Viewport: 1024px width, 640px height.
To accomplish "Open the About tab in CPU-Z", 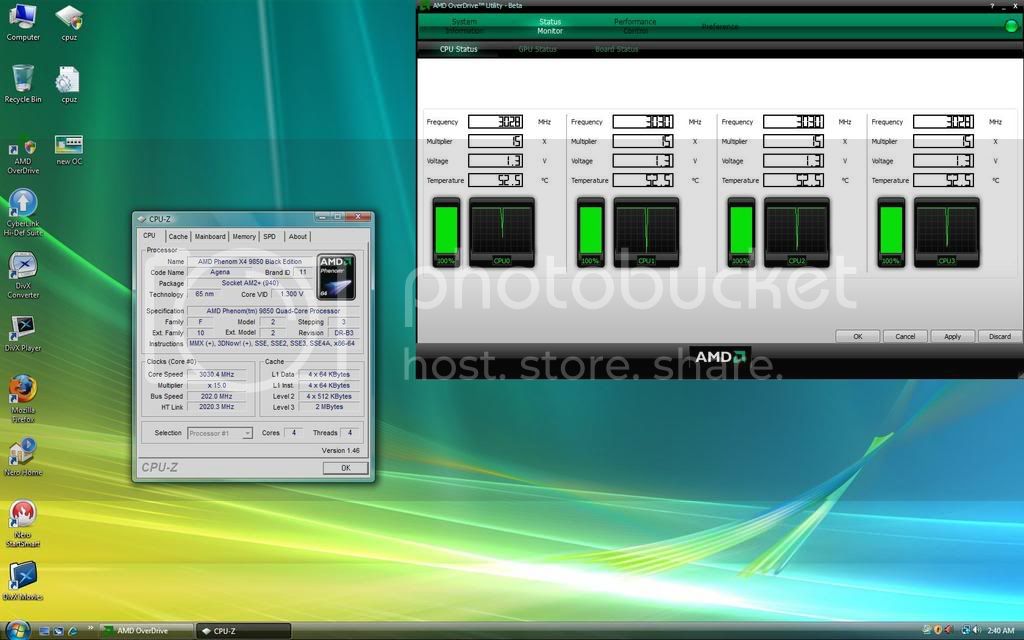I will click(297, 236).
